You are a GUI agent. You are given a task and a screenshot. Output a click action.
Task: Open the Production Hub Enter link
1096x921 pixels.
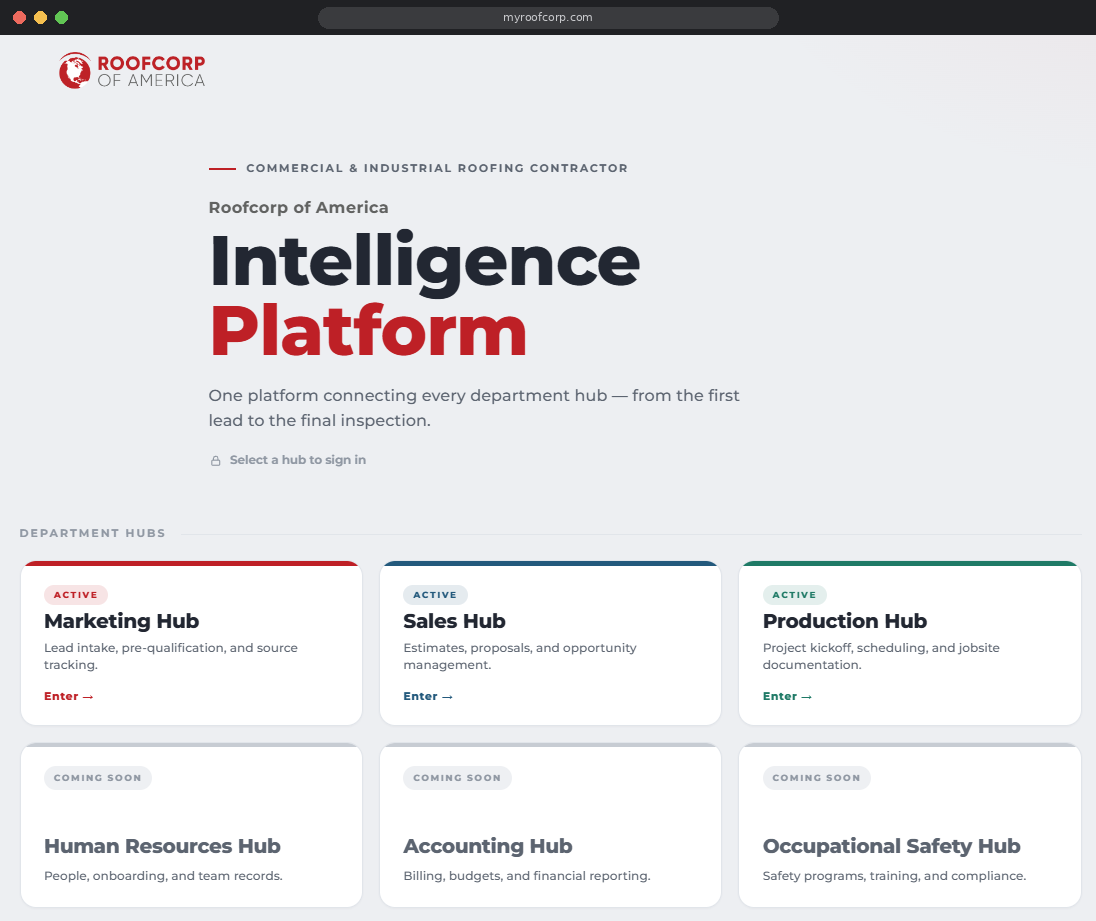787,696
